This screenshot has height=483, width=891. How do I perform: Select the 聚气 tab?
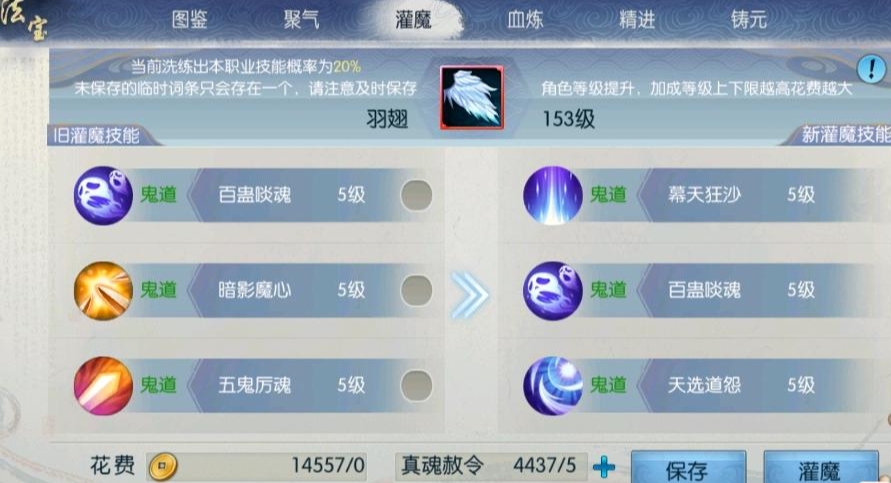pos(302,20)
